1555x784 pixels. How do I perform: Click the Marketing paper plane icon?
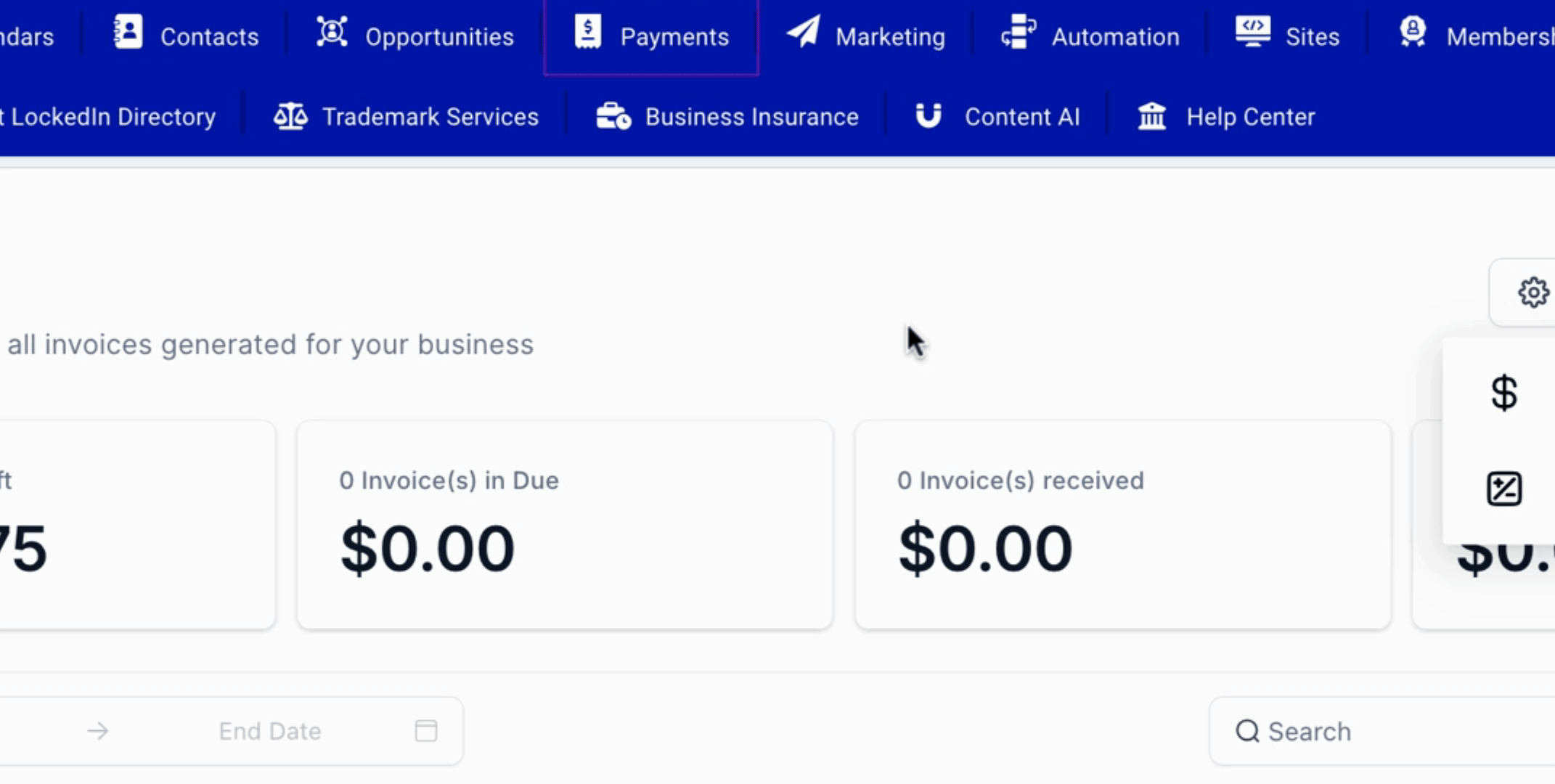[803, 33]
